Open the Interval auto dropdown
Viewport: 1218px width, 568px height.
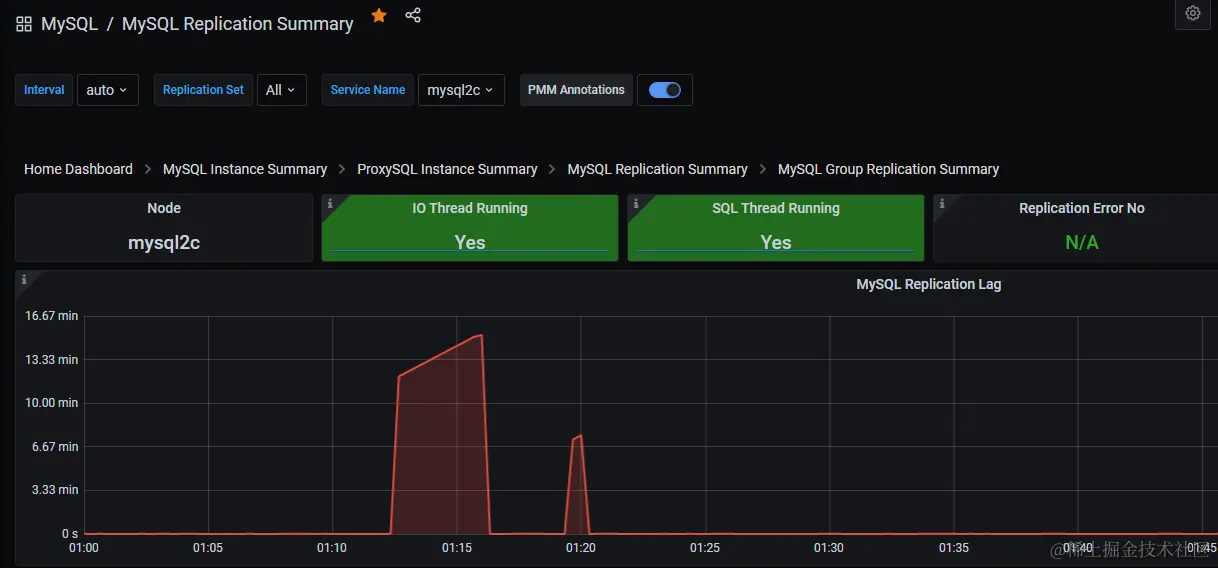click(107, 90)
